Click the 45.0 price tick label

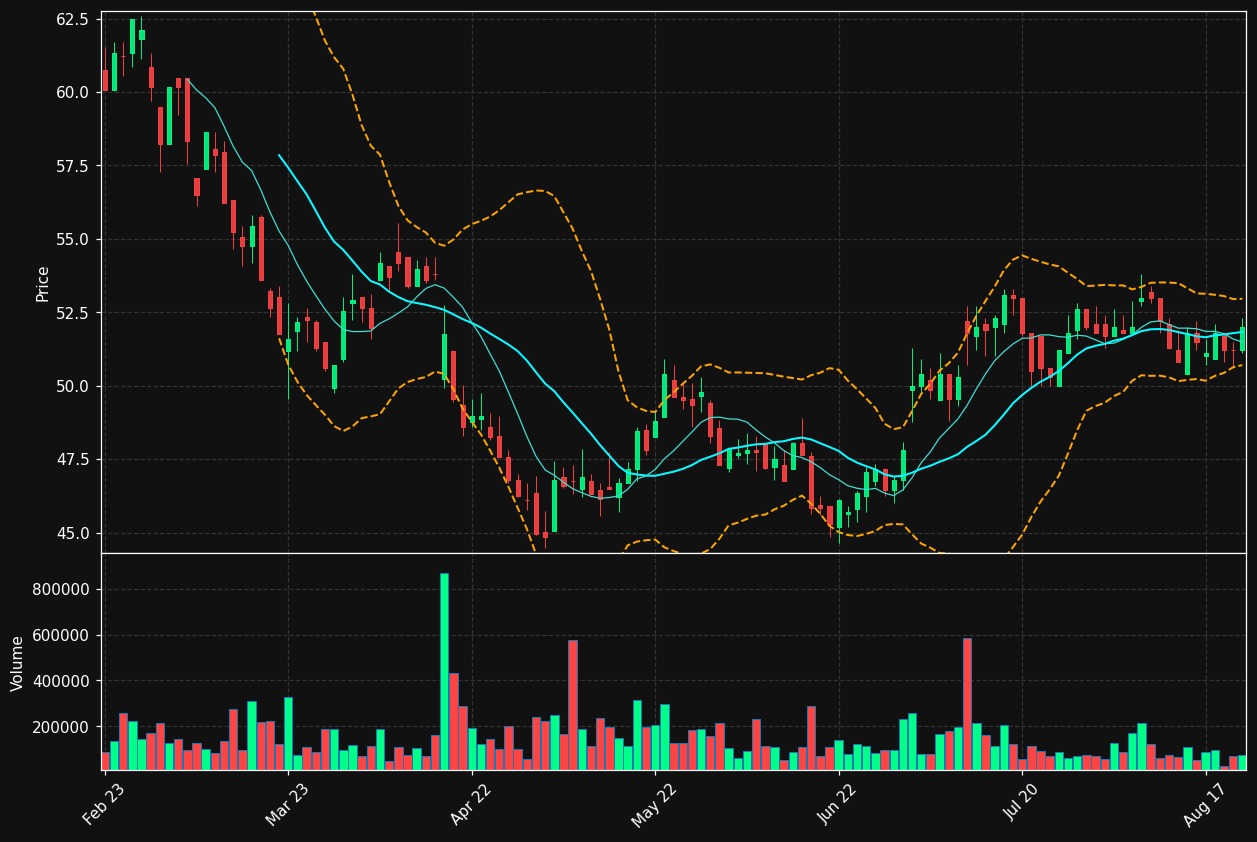[x=73, y=534]
